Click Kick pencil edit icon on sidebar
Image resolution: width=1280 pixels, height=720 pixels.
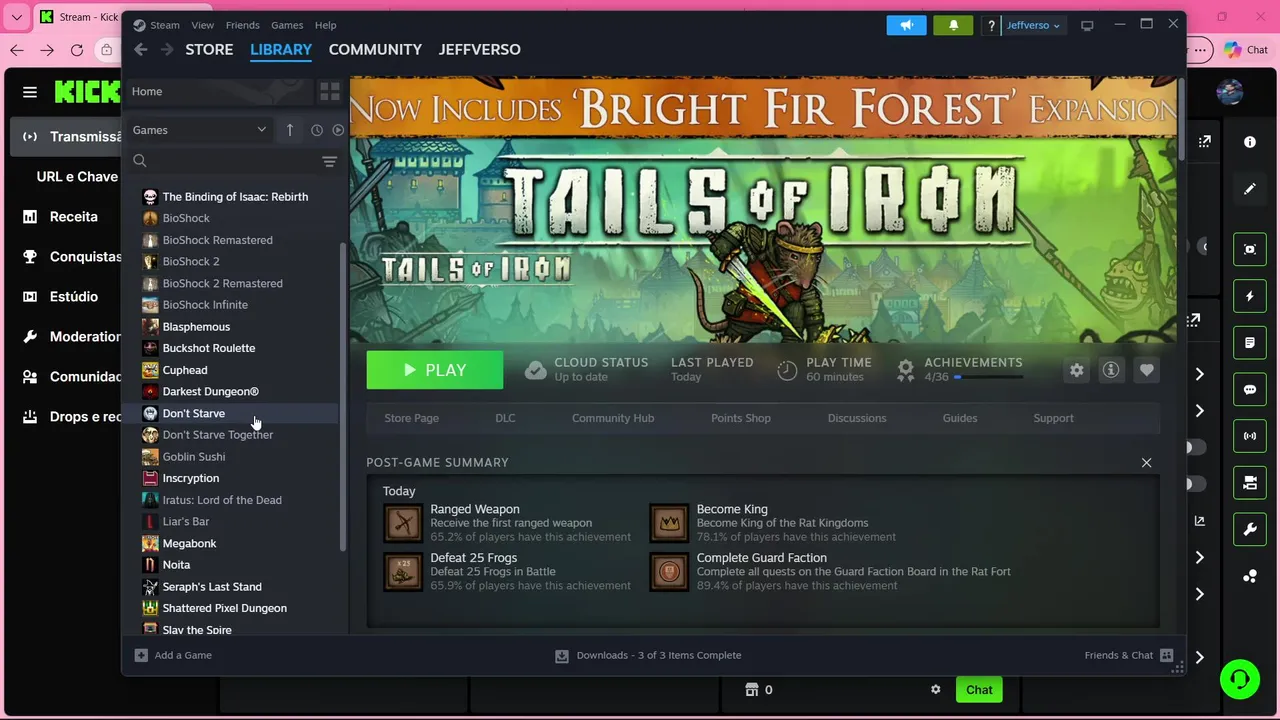[x=1249, y=189]
